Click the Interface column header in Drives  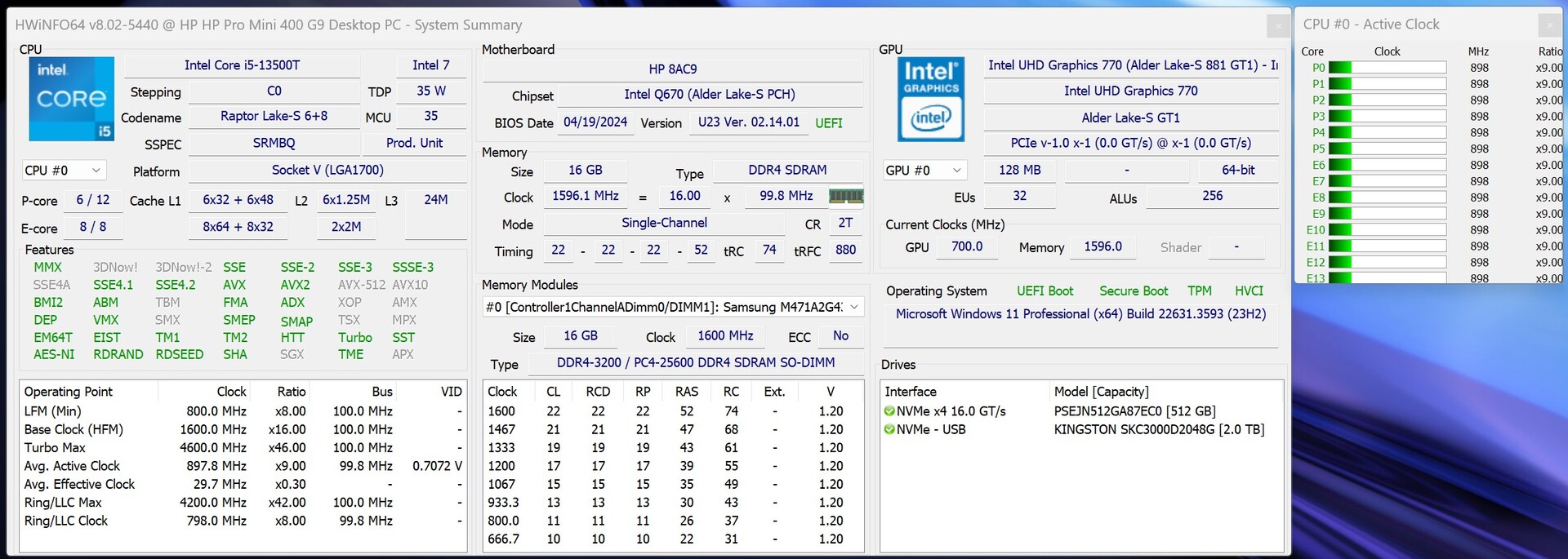[x=911, y=392]
